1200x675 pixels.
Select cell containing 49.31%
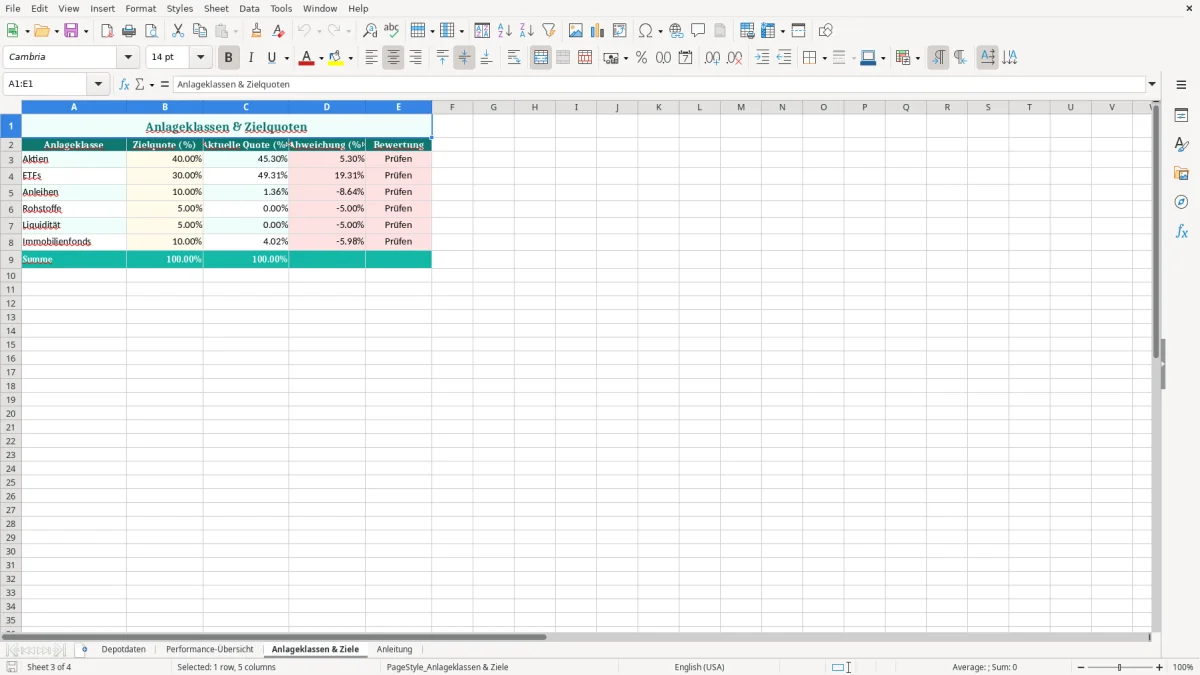point(246,175)
